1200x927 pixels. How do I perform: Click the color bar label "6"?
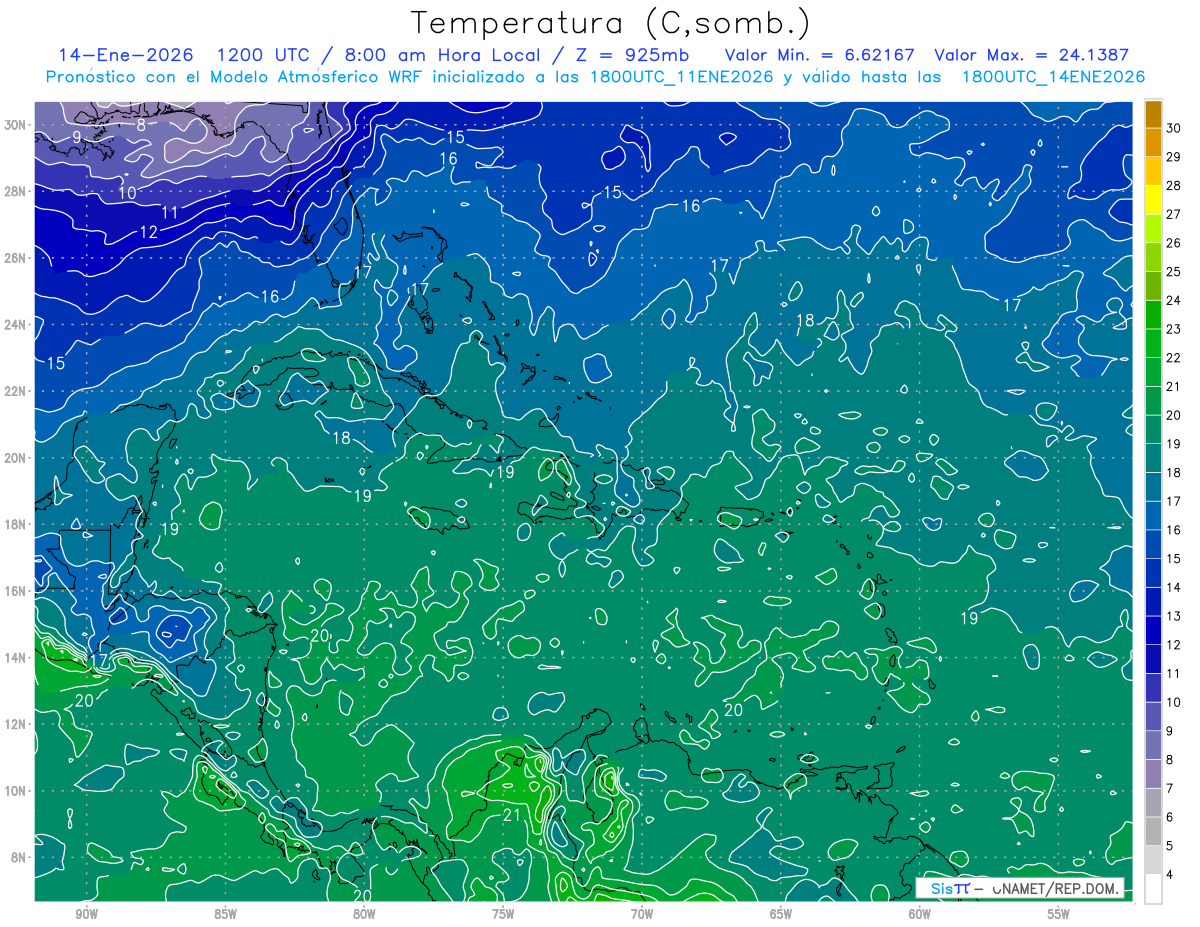(x=1171, y=817)
